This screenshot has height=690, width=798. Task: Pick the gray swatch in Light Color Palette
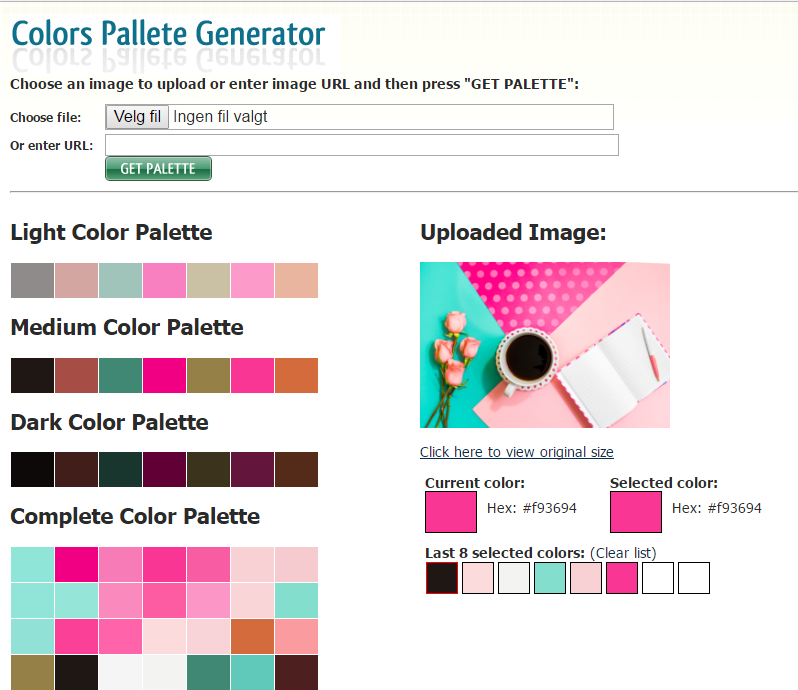(x=33, y=280)
